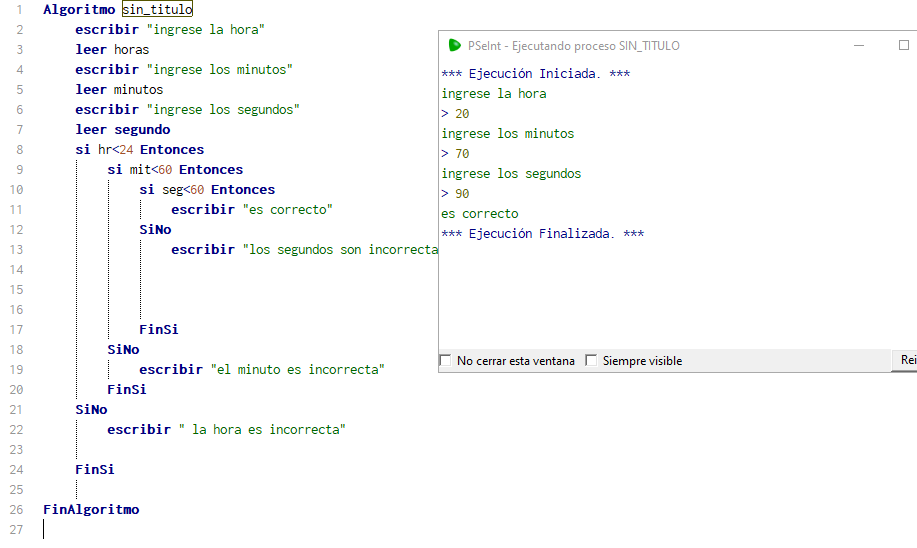Viewport: 917px width, 548px height.
Task: Click the 'Ejecución Finalizada' message line
Action: pyautogui.click(x=543, y=234)
